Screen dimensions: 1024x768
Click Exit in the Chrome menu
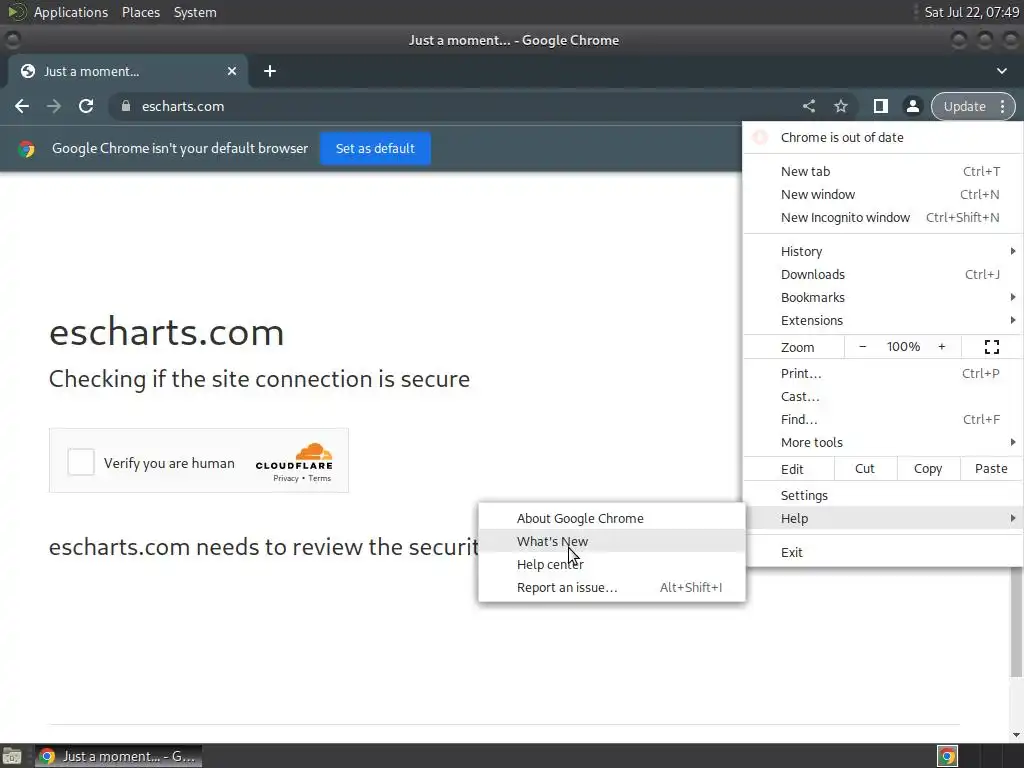coord(883,552)
